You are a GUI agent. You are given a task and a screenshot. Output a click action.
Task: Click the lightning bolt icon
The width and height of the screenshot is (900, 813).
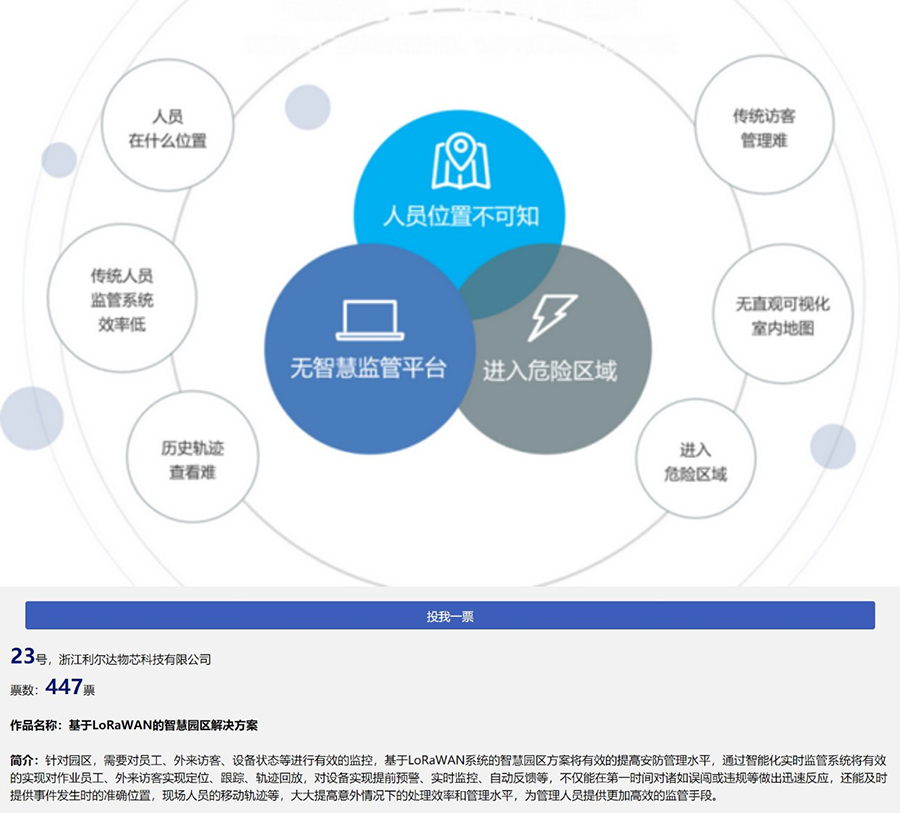[551, 317]
